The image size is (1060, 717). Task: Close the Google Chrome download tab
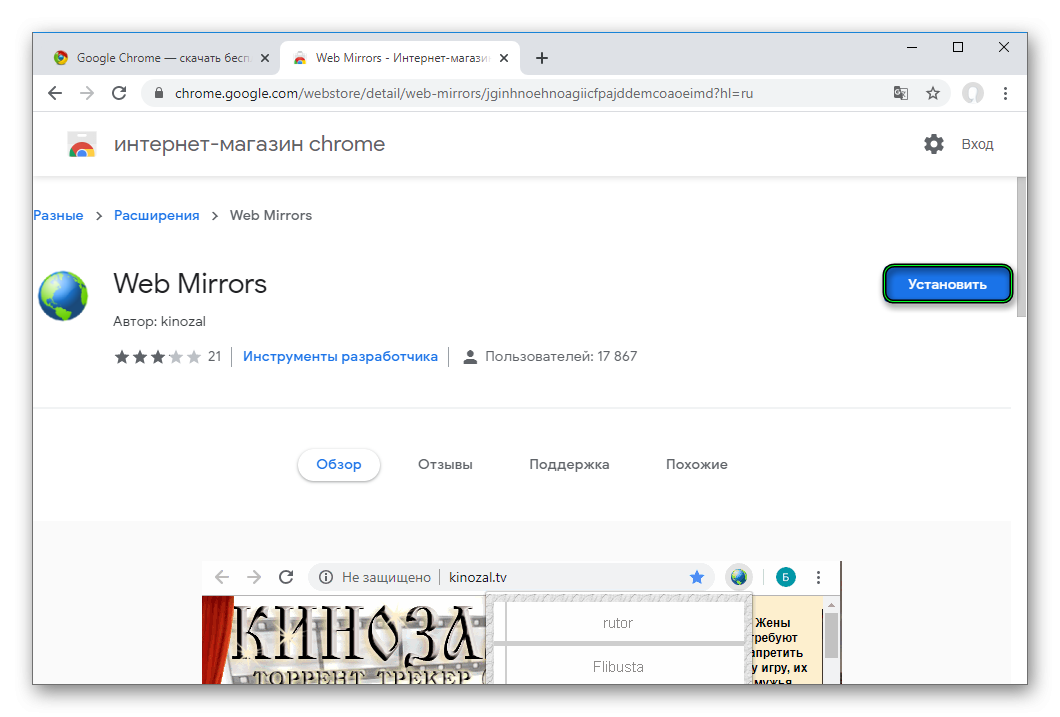(x=265, y=58)
